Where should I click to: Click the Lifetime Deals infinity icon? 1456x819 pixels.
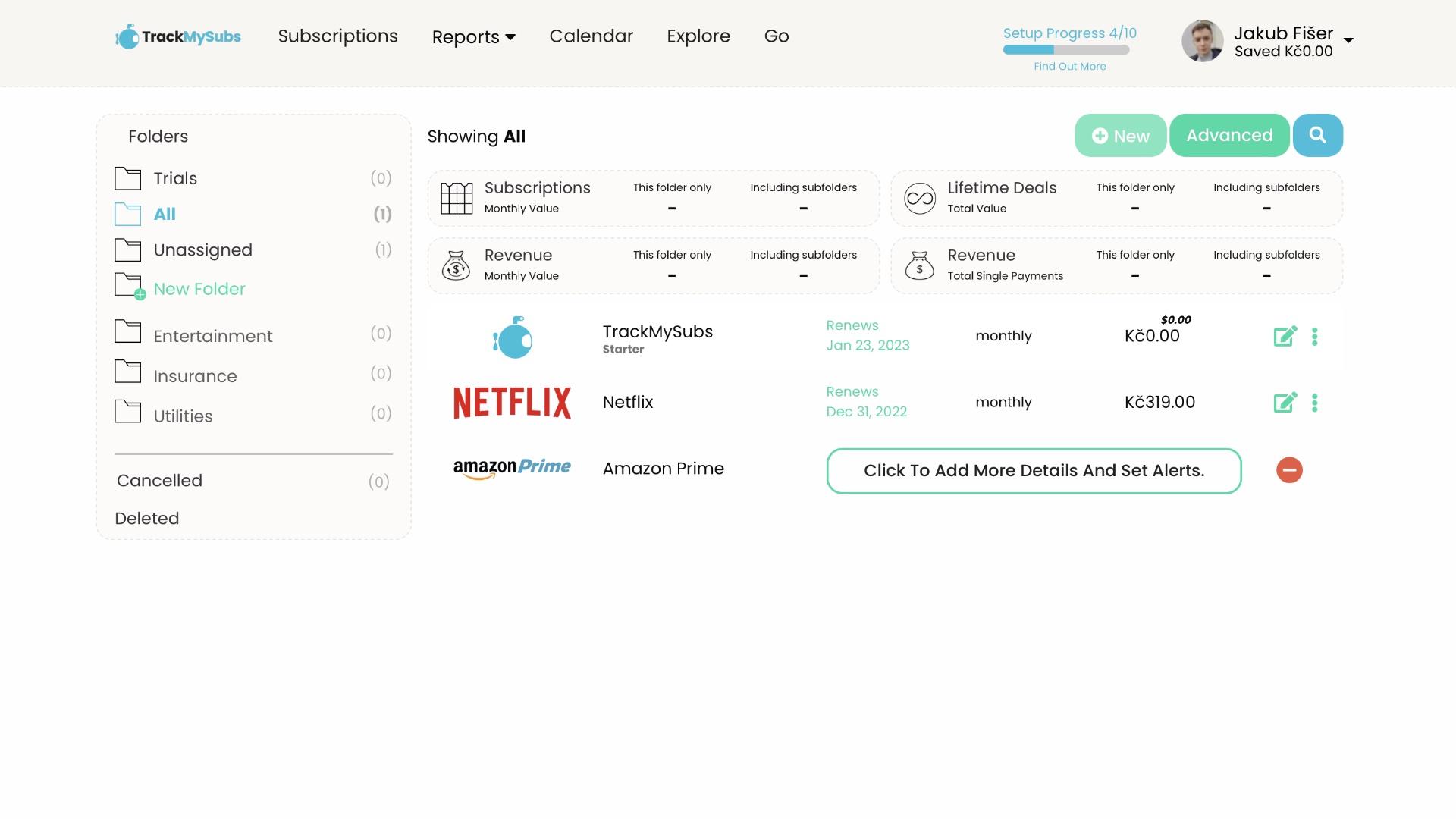920,199
